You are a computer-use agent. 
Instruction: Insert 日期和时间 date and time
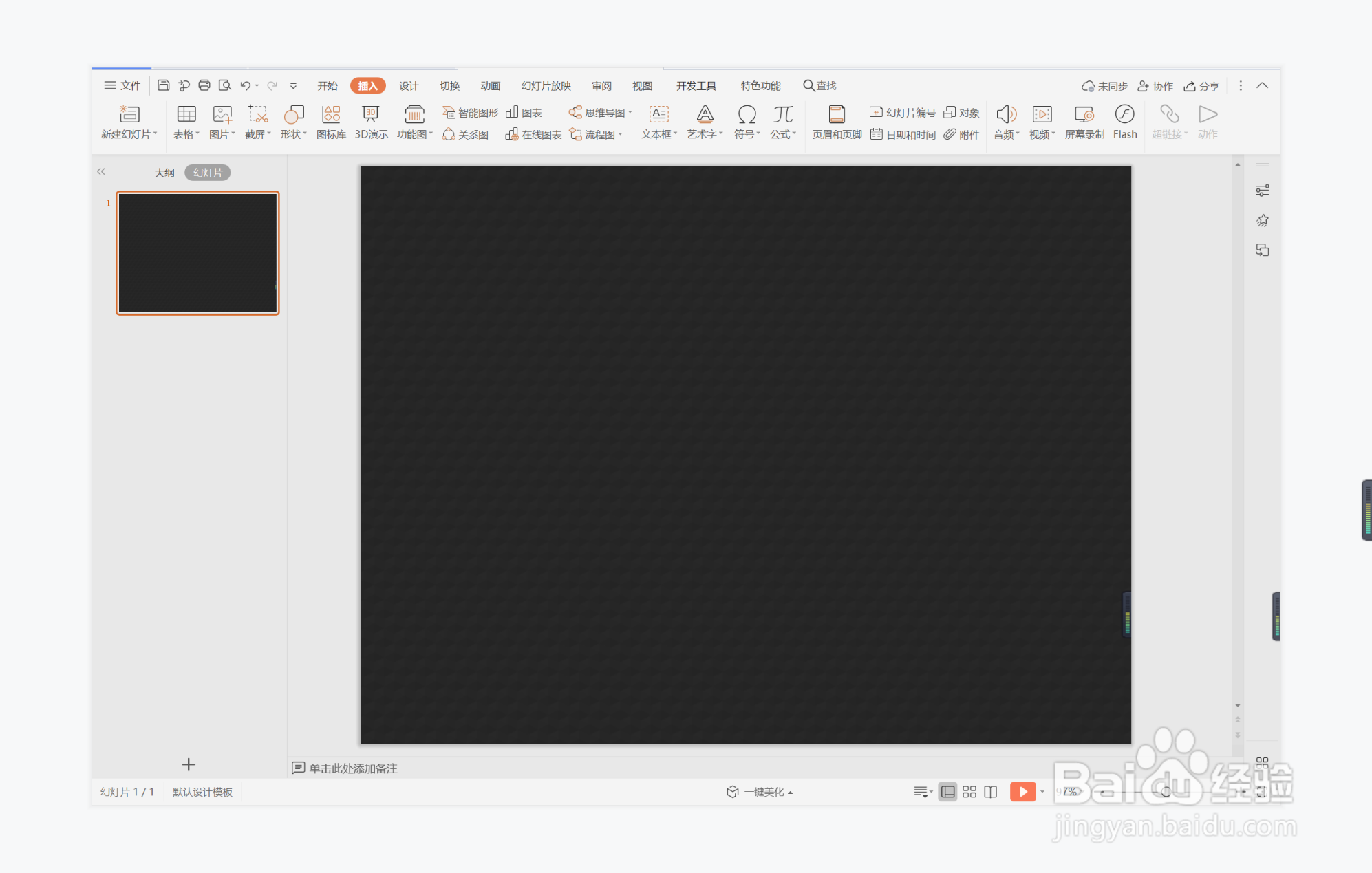coord(903,134)
